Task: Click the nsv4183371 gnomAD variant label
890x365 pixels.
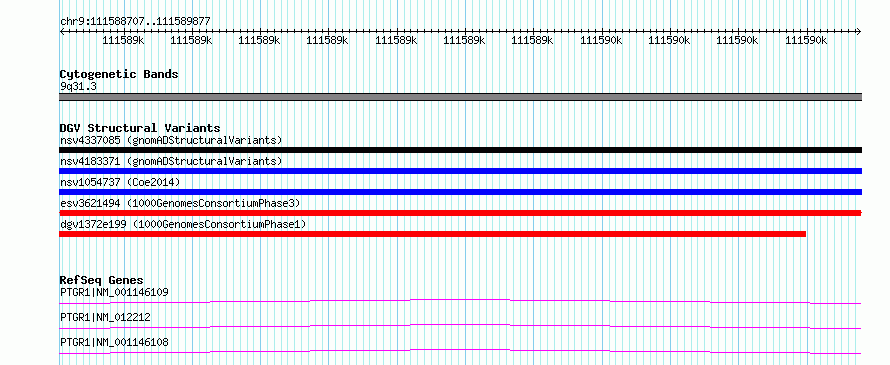Action: click(171, 161)
